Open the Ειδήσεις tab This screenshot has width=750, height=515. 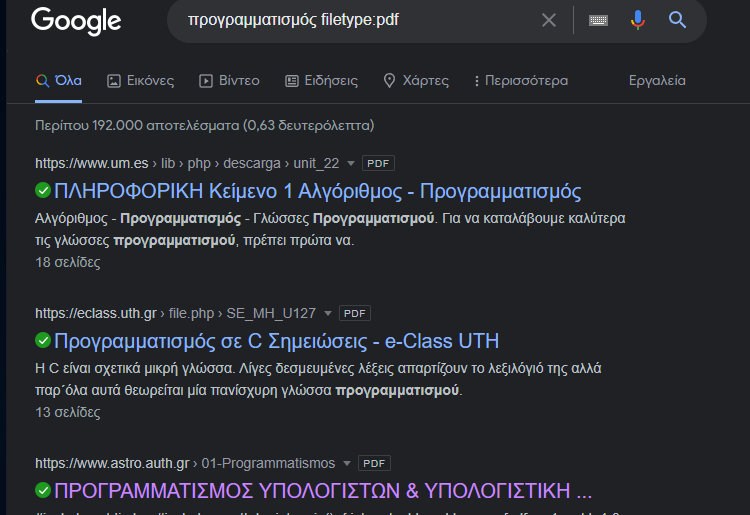point(321,81)
